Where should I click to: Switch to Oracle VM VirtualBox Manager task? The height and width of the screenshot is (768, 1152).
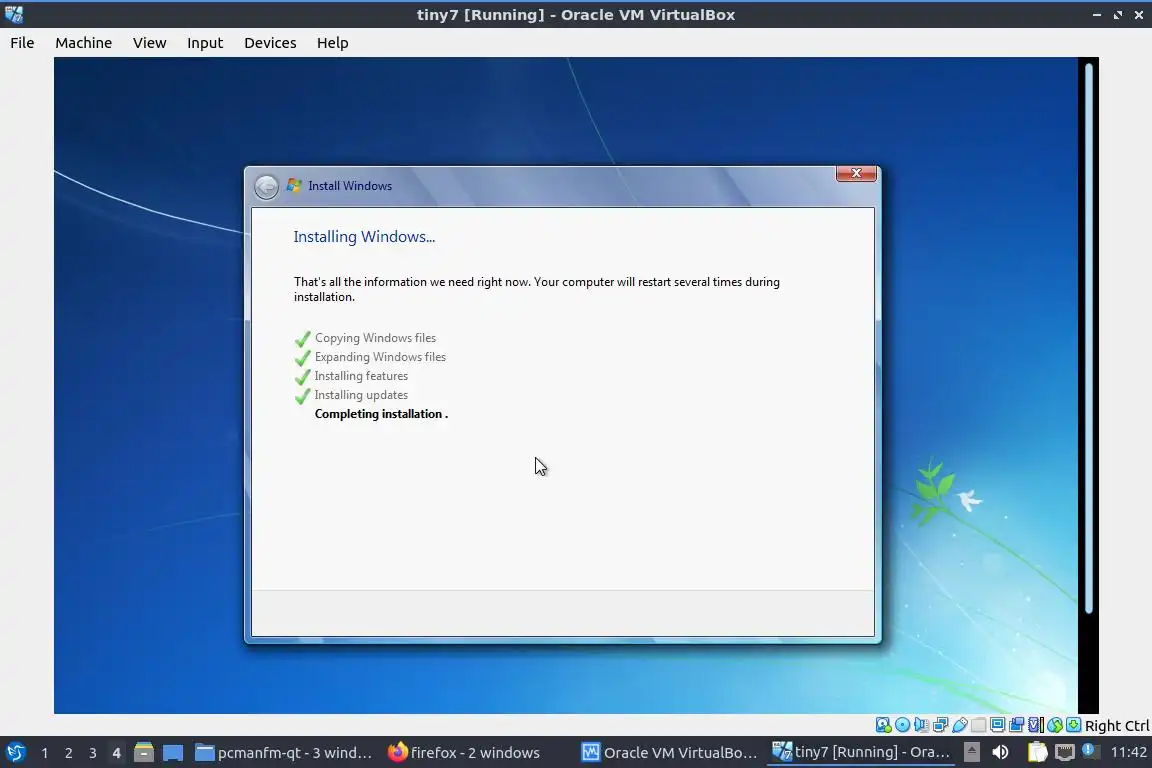click(669, 753)
